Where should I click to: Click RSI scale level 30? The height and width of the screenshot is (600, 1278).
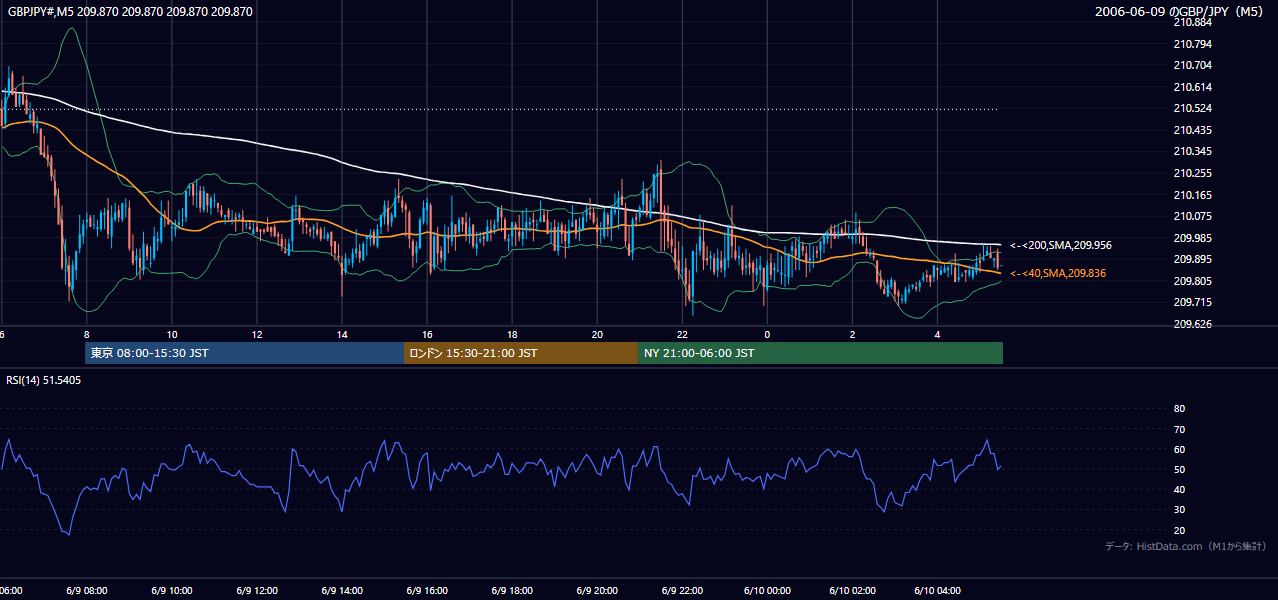tap(1179, 510)
